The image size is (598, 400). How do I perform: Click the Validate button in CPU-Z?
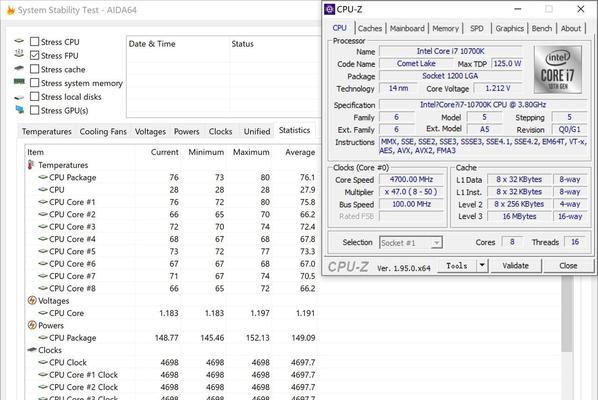click(x=516, y=266)
